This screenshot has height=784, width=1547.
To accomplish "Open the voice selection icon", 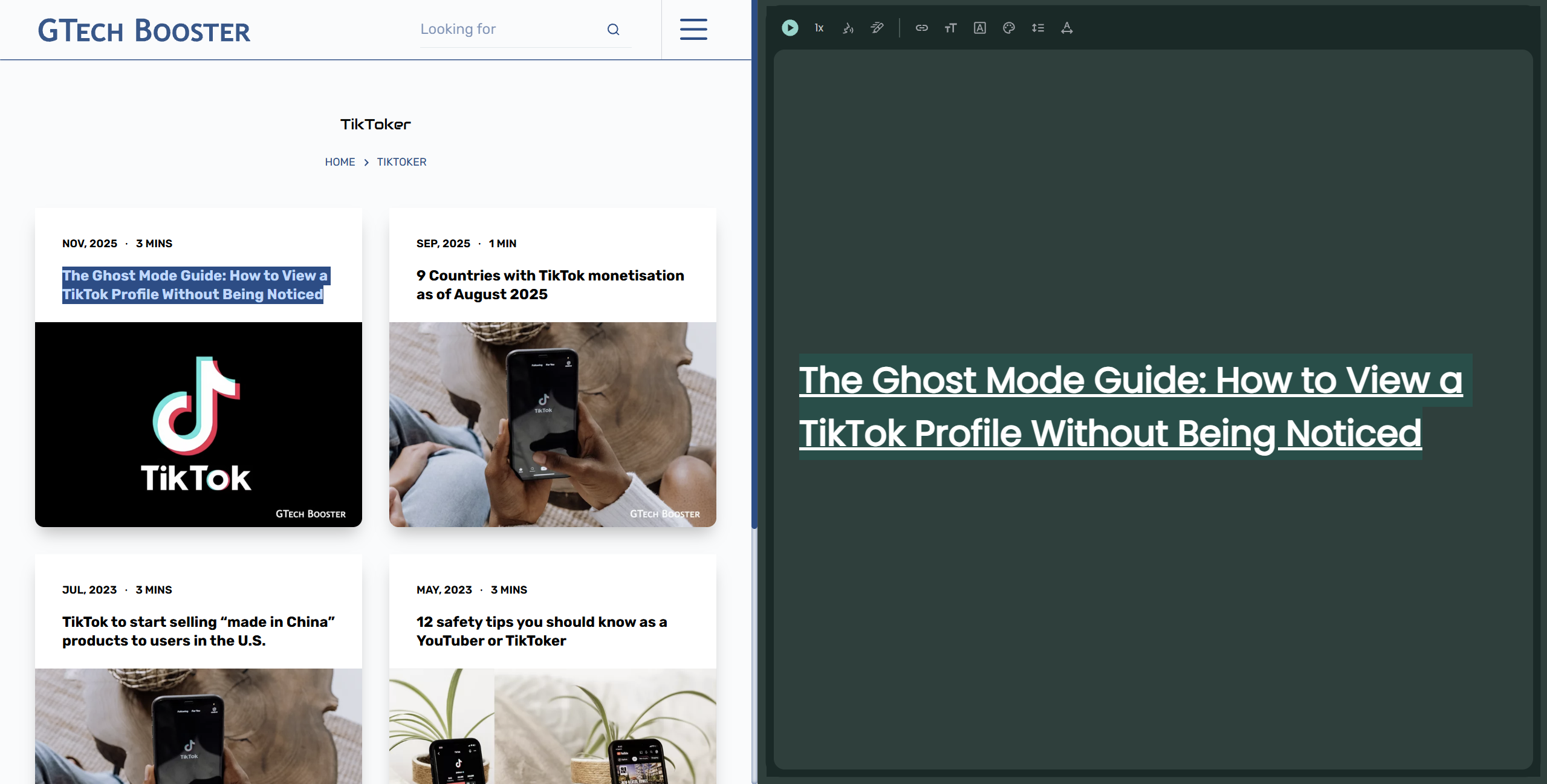I will coord(848,28).
